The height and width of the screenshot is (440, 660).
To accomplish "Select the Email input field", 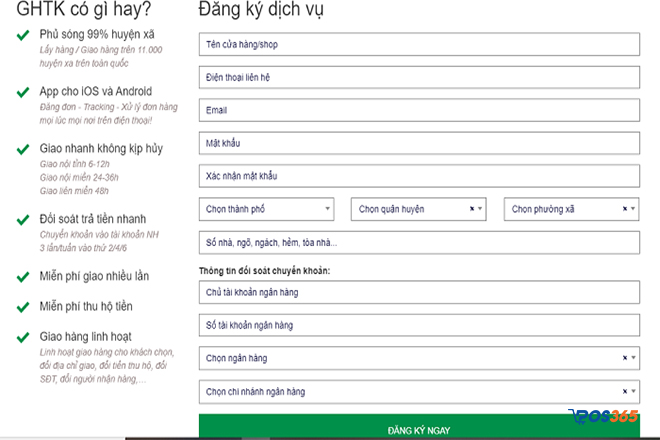I will (x=418, y=110).
